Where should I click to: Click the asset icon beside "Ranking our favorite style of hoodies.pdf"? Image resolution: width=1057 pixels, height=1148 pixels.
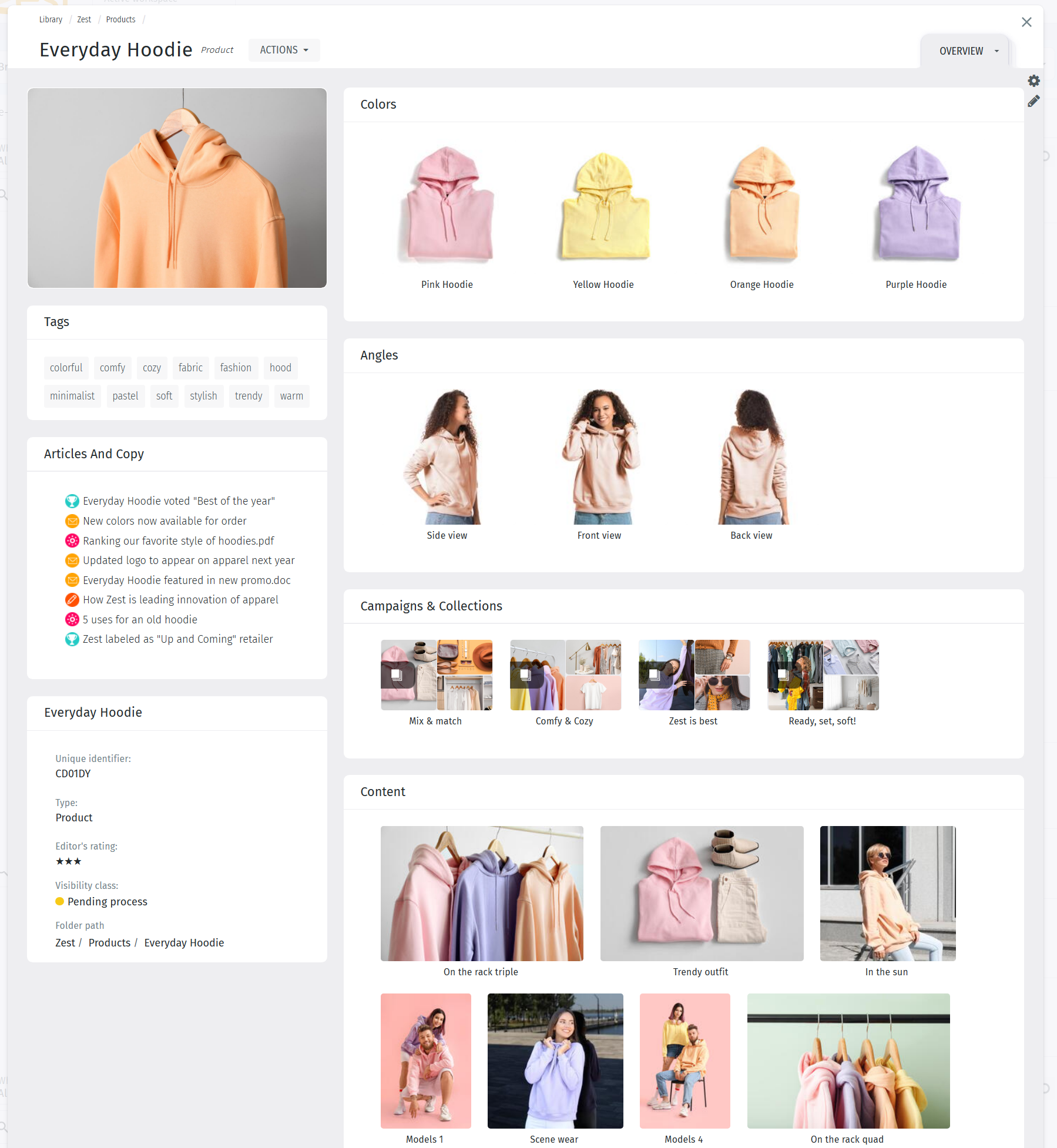pyautogui.click(x=72, y=541)
